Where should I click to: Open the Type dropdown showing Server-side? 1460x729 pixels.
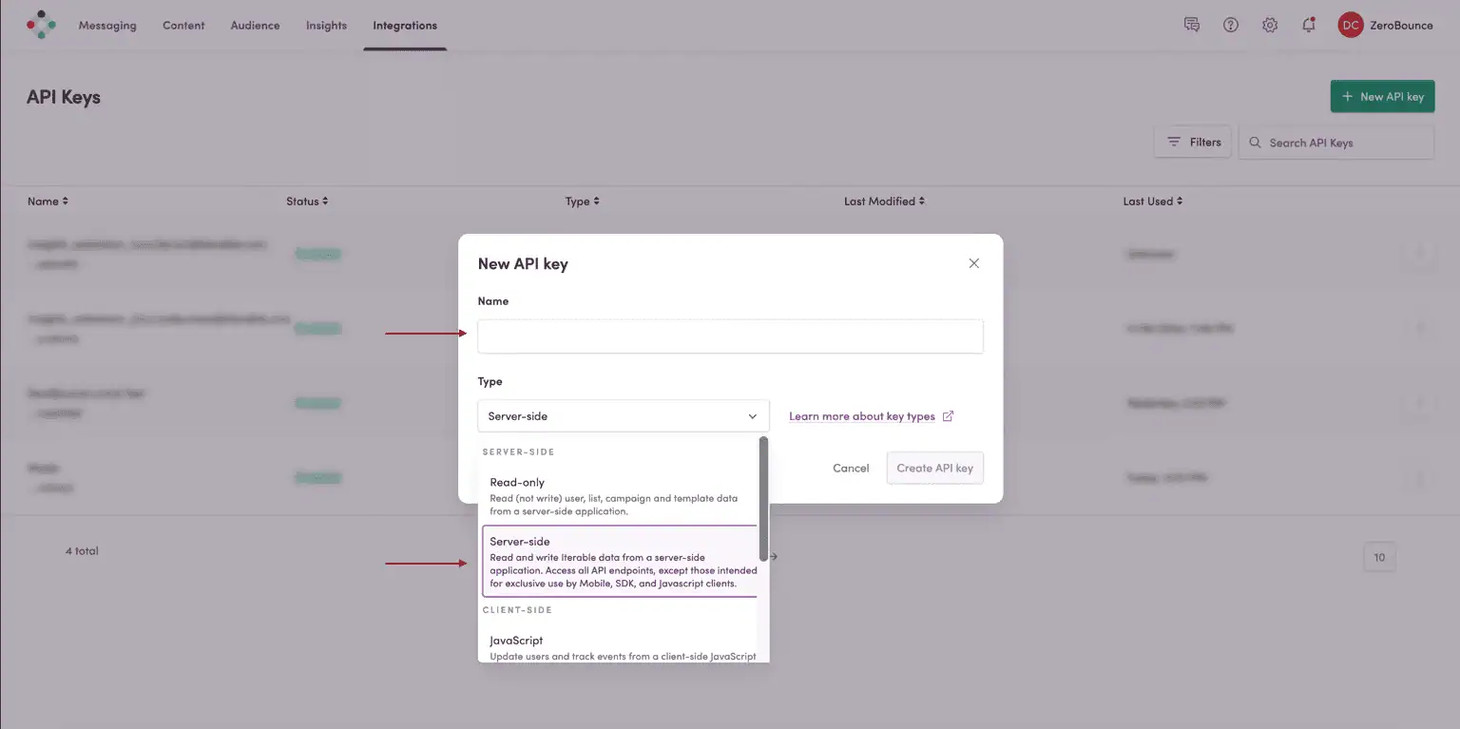pyautogui.click(x=622, y=416)
